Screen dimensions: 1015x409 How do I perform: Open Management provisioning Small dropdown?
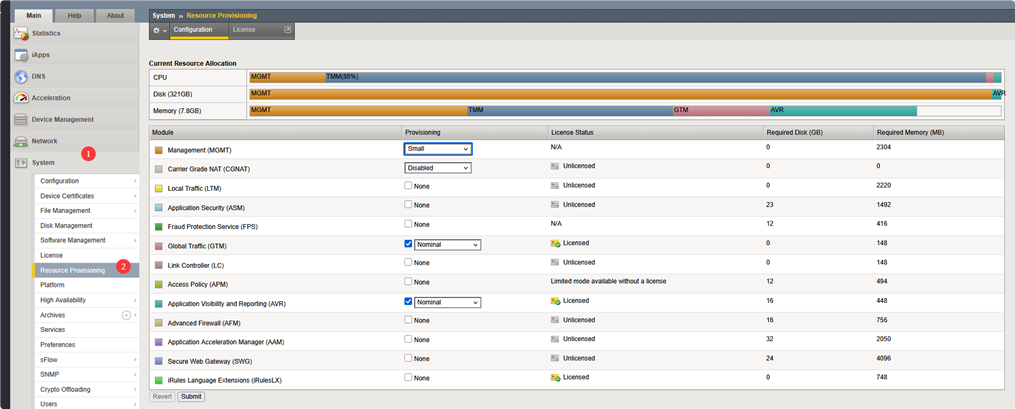coord(438,149)
